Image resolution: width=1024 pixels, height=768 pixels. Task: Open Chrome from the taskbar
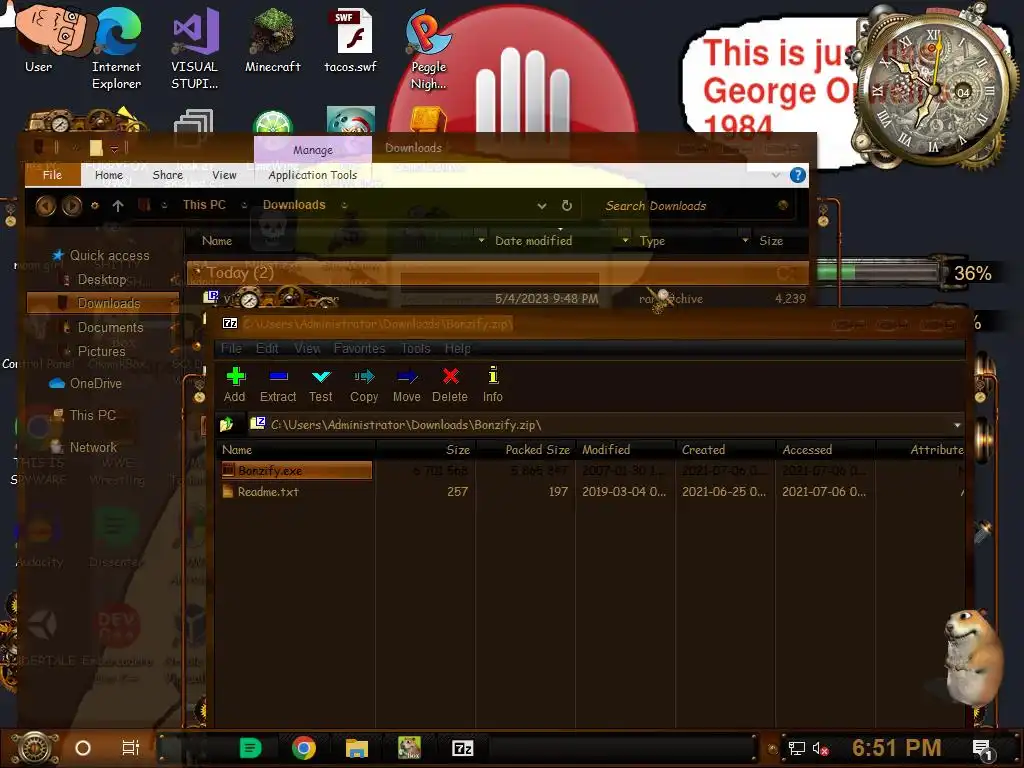click(304, 748)
